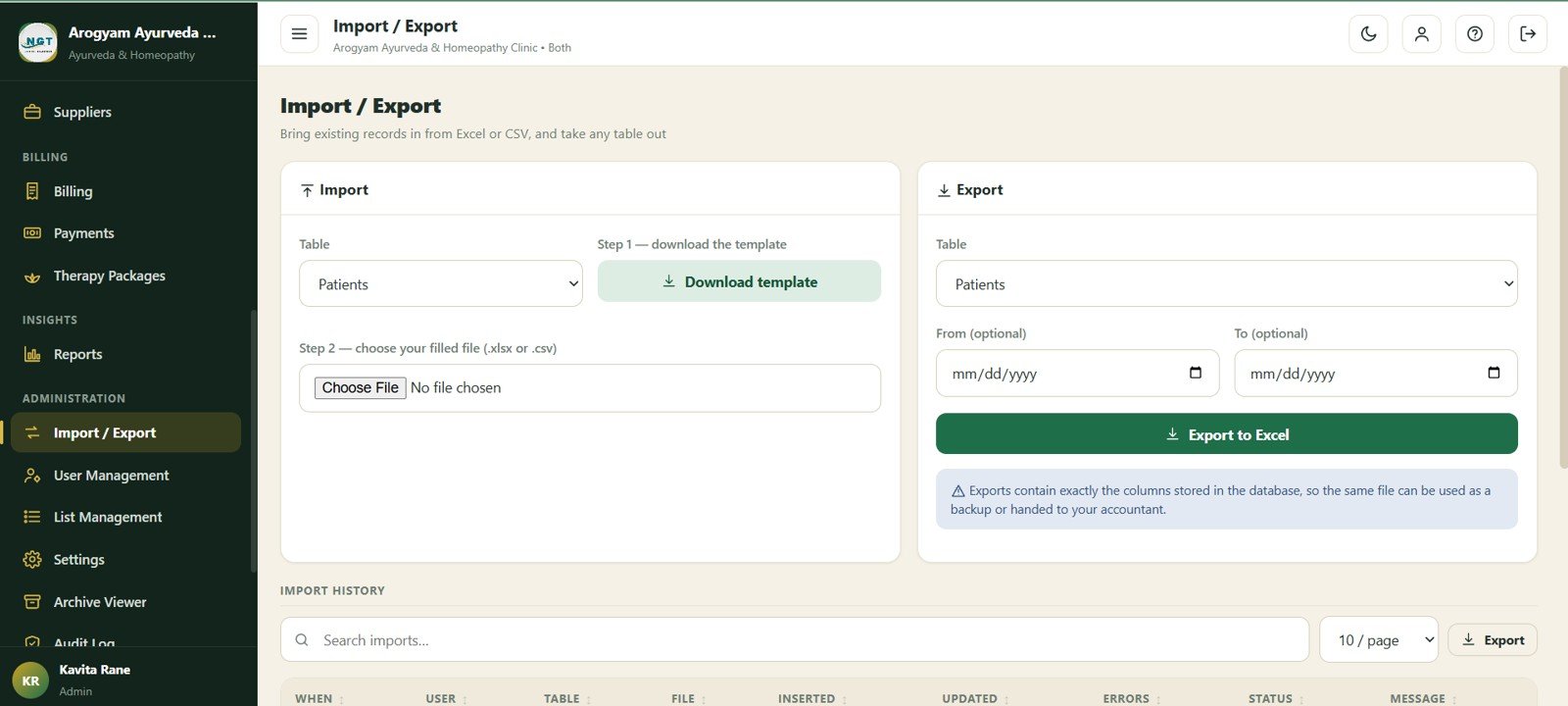Click the Reports bar chart icon

pyautogui.click(x=32, y=355)
